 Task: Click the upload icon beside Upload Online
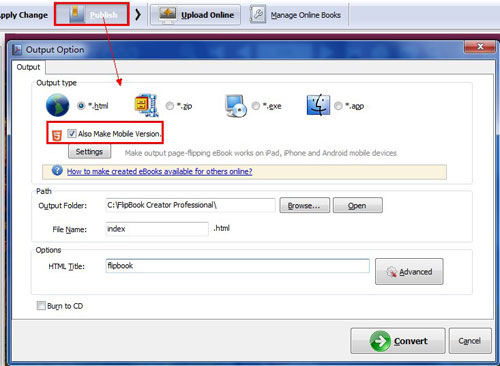(x=167, y=15)
